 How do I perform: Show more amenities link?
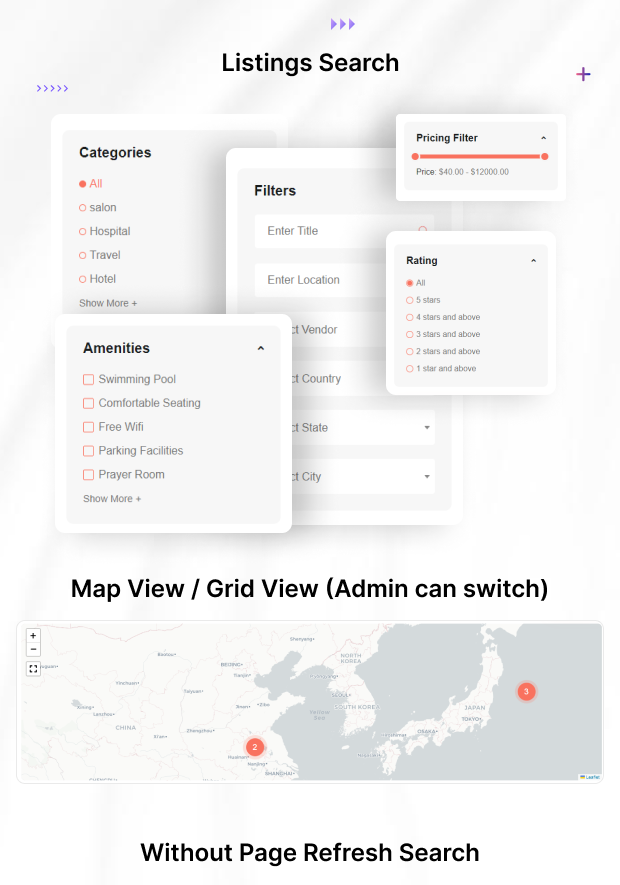[x=112, y=499]
